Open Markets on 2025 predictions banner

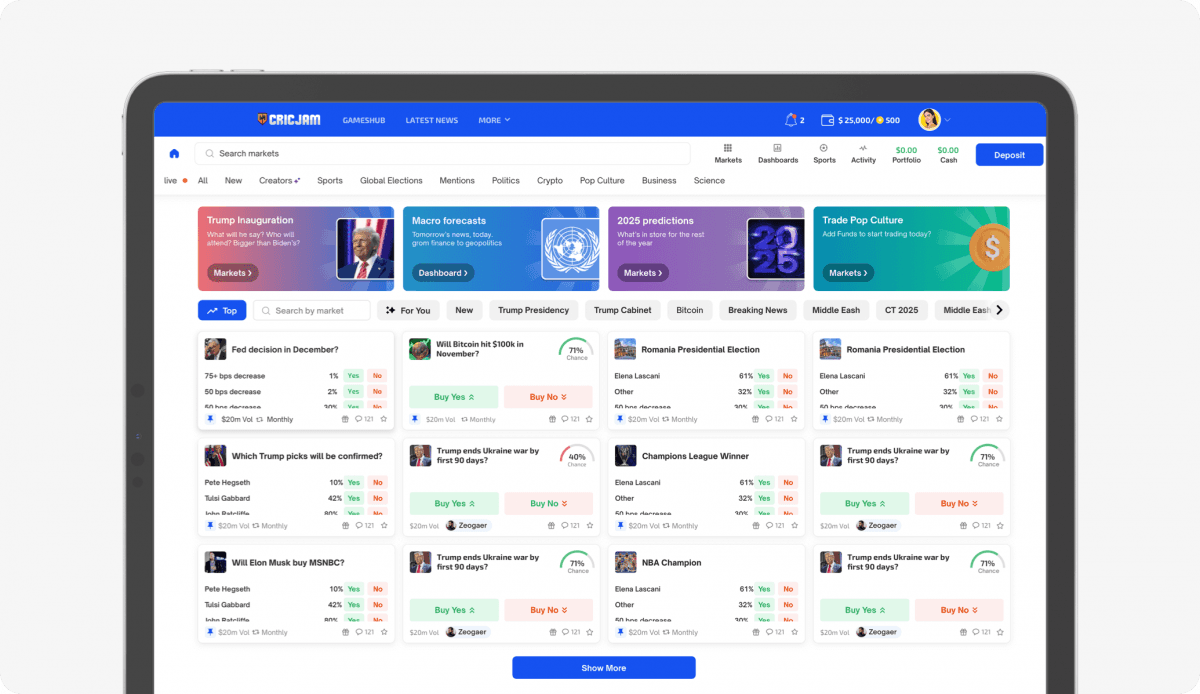[x=643, y=272]
